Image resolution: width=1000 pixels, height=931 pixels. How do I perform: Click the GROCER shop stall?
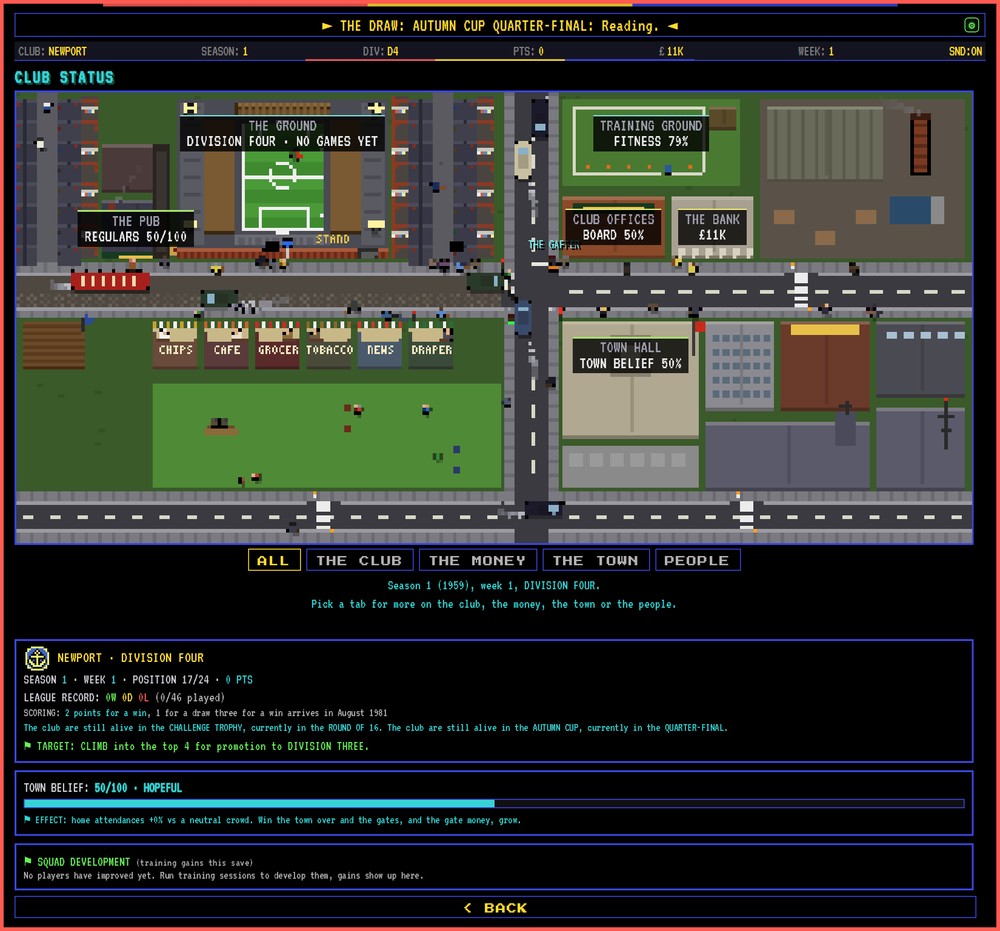click(x=277, y=345)
